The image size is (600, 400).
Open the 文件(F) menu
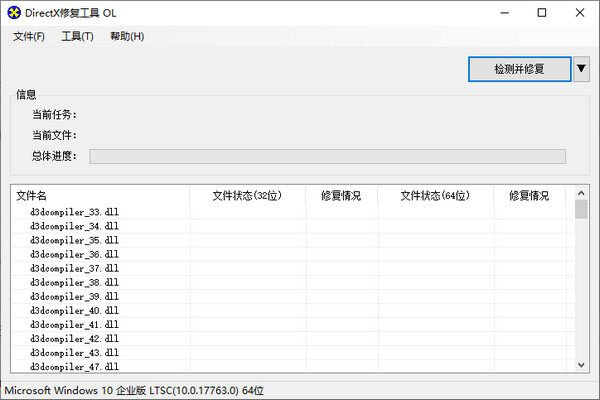(x=29, y=36)
